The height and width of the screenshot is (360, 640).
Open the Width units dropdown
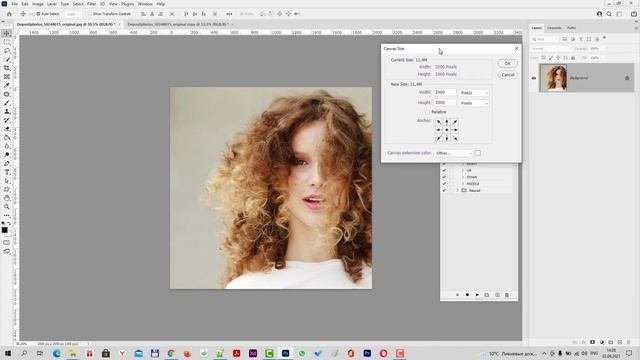tap(473, 93)
